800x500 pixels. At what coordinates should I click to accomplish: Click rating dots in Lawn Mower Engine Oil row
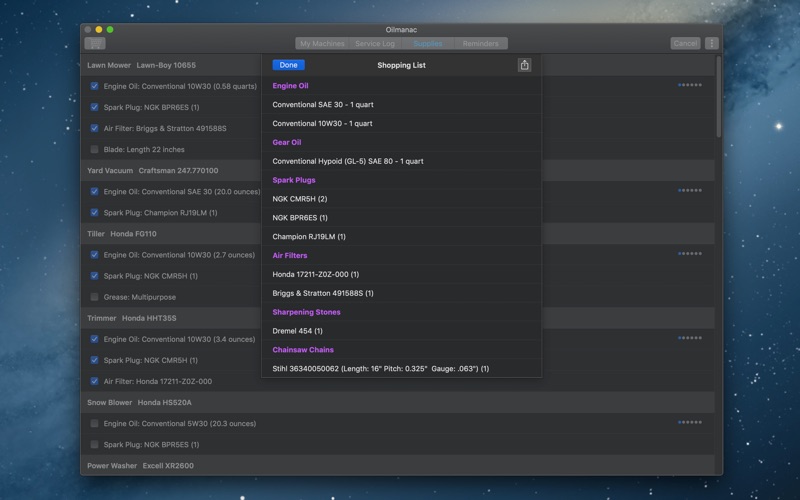[690, 85]
